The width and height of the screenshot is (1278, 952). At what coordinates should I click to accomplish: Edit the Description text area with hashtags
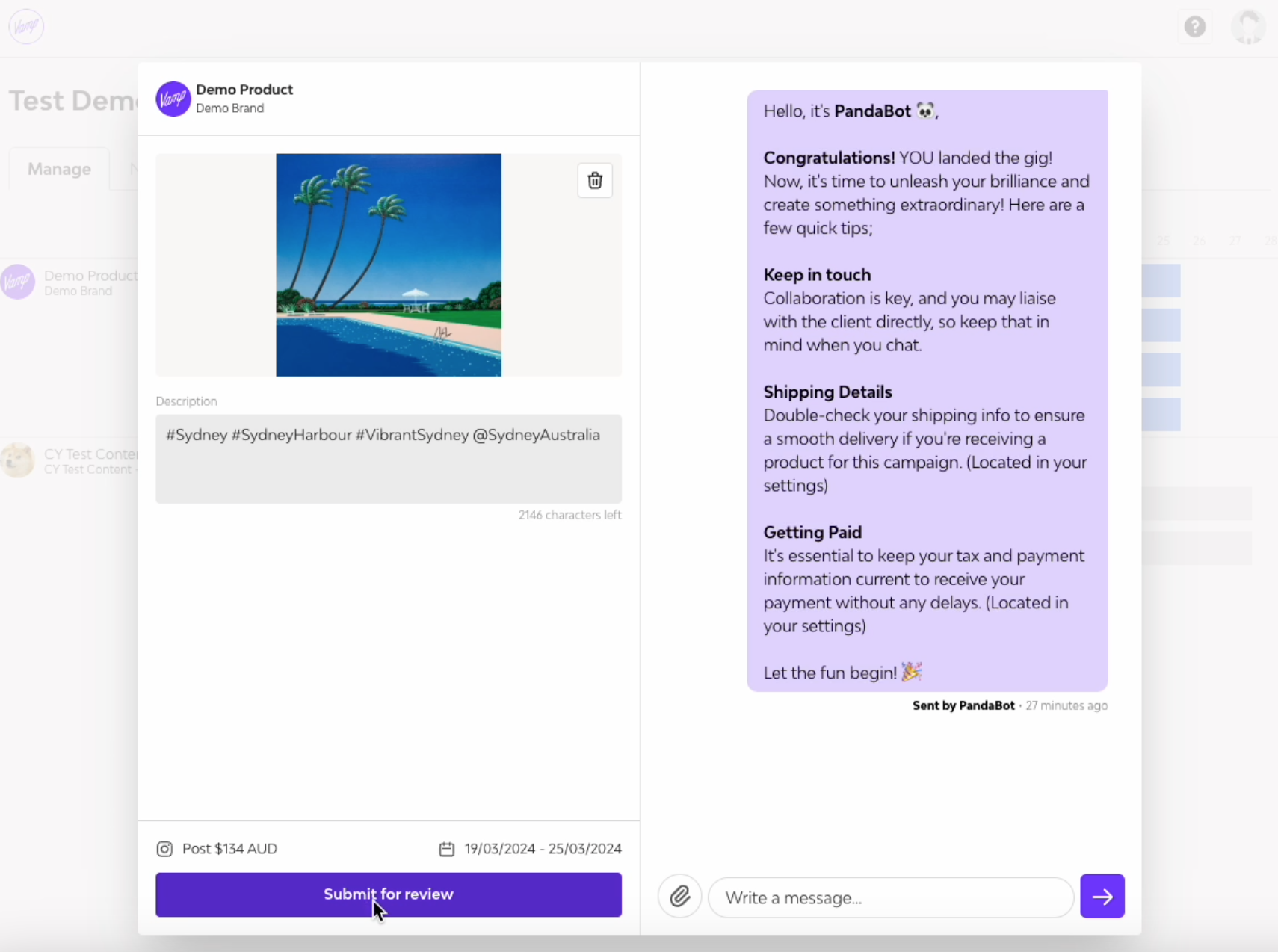coord(389,459)
